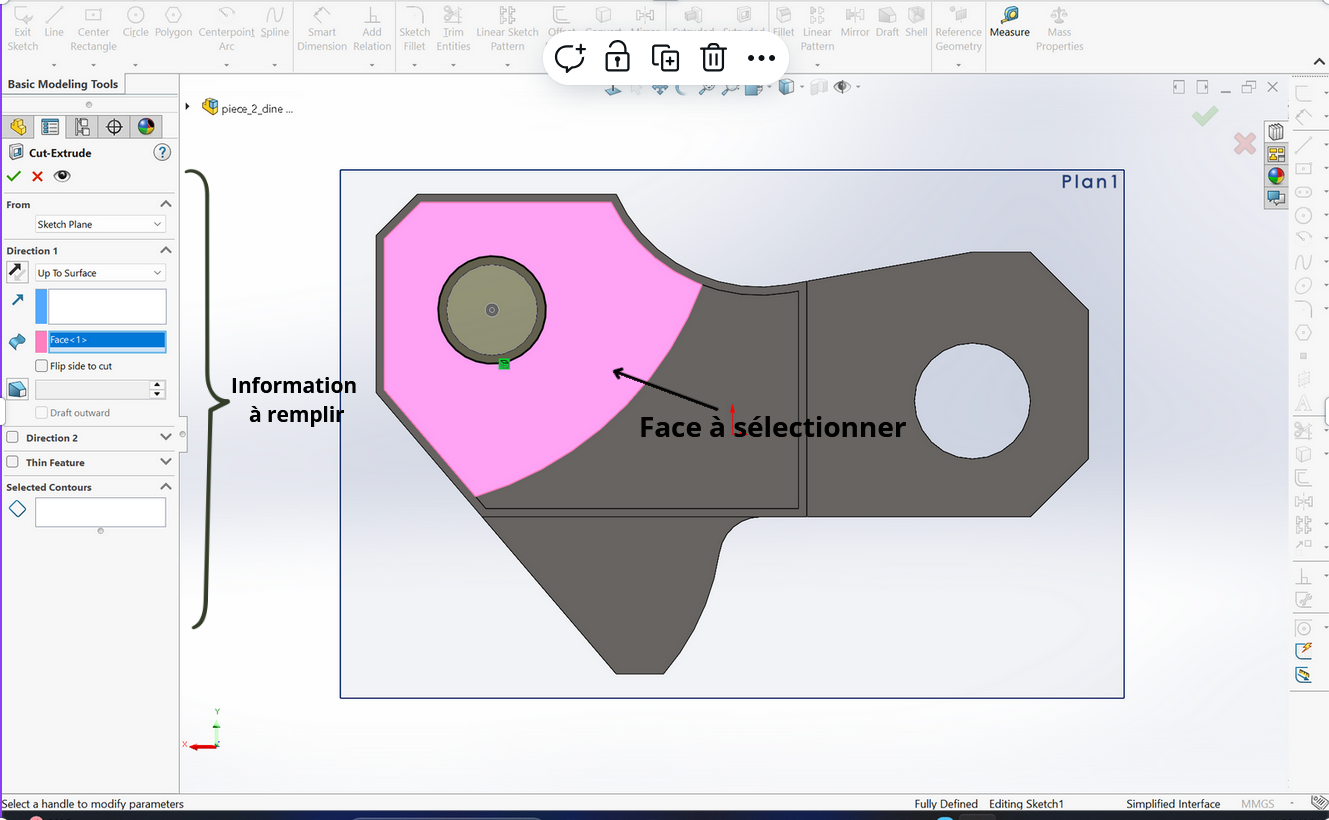Viewport: 1329px width, 820px height.
Task: Open Cut-Extrude help question mark
Action: pyautogui.click(x=162, y=152)
